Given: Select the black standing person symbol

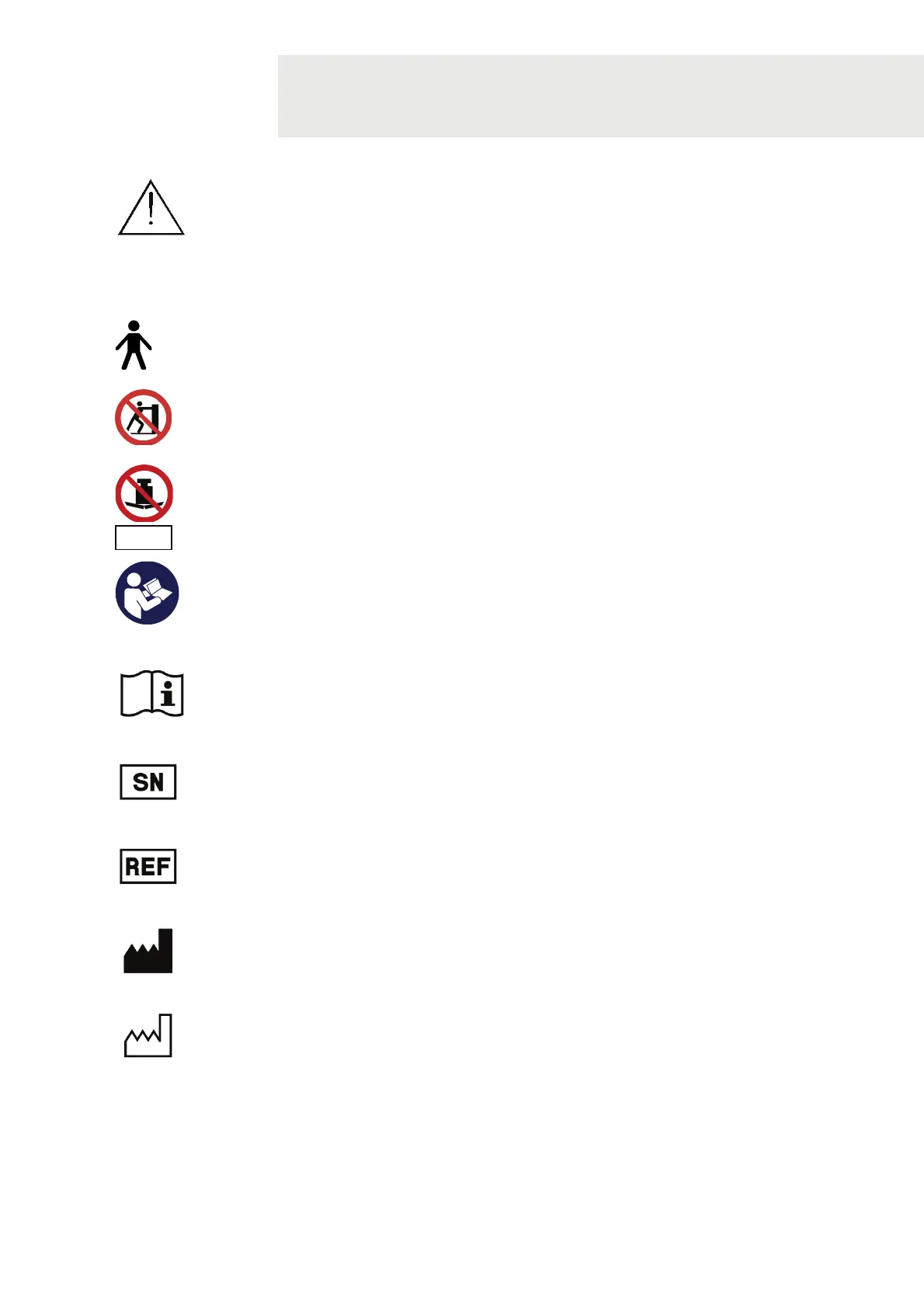Looking at the screenshot, I should click(134, 345).
